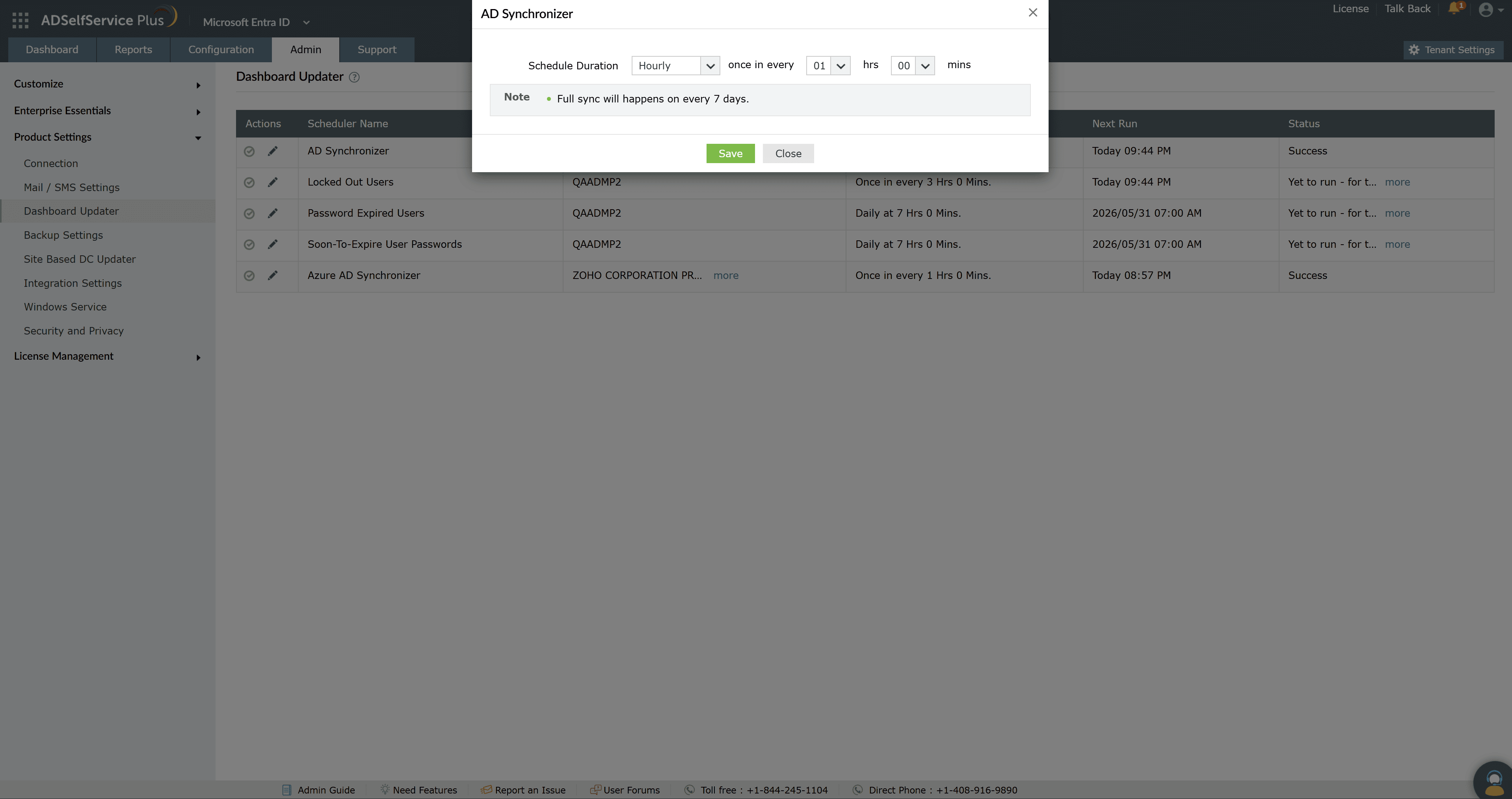Open Security and Privacy settings

(x=73, y=331)
